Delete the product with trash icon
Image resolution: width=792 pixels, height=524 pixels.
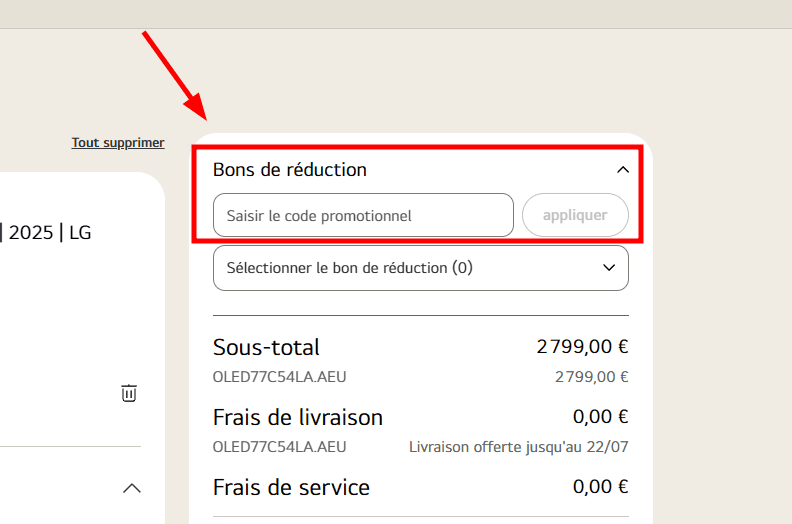pos(129,393)
